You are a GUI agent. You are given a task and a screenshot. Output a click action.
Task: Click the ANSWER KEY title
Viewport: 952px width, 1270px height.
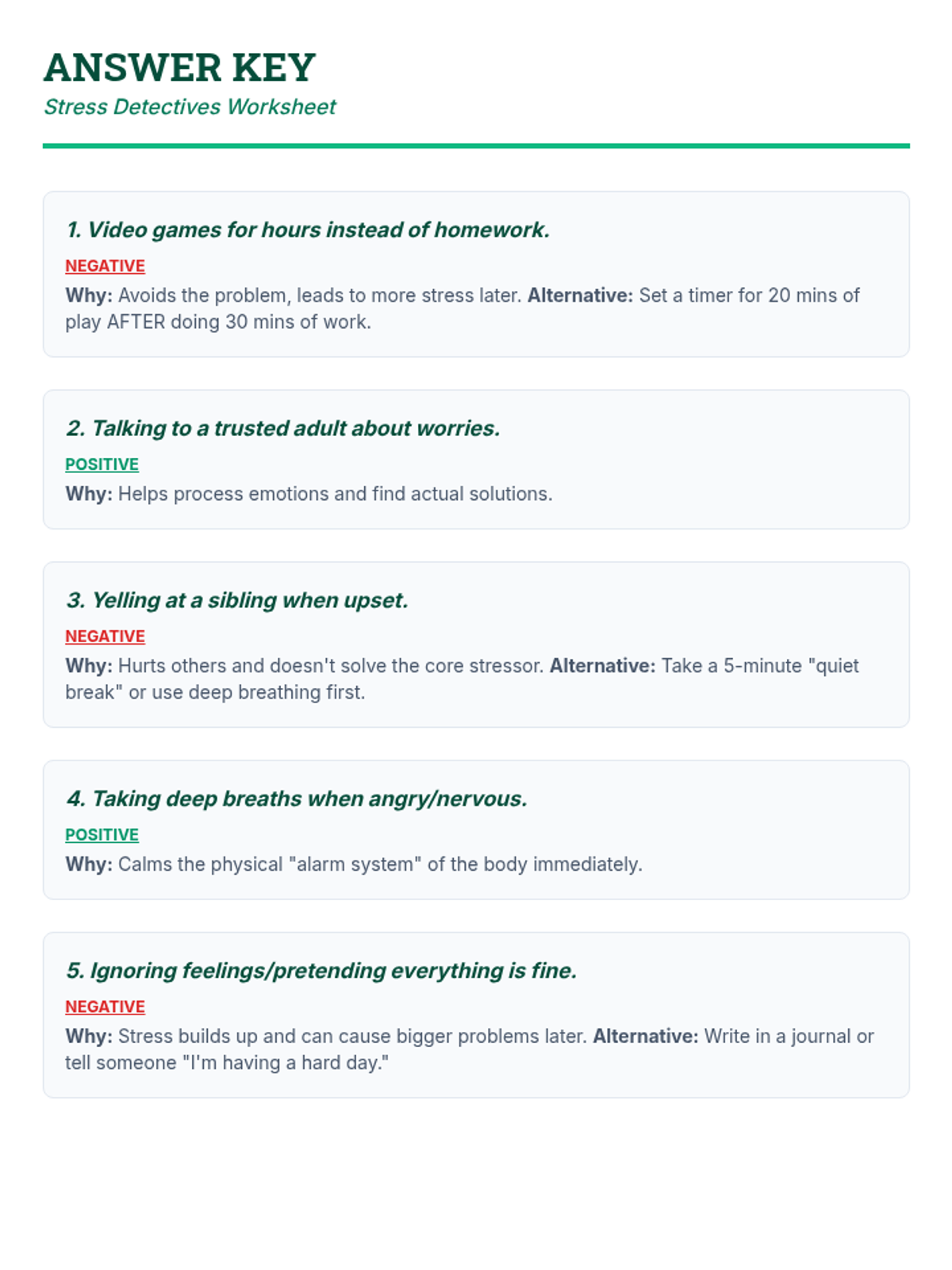click(179, 67)
